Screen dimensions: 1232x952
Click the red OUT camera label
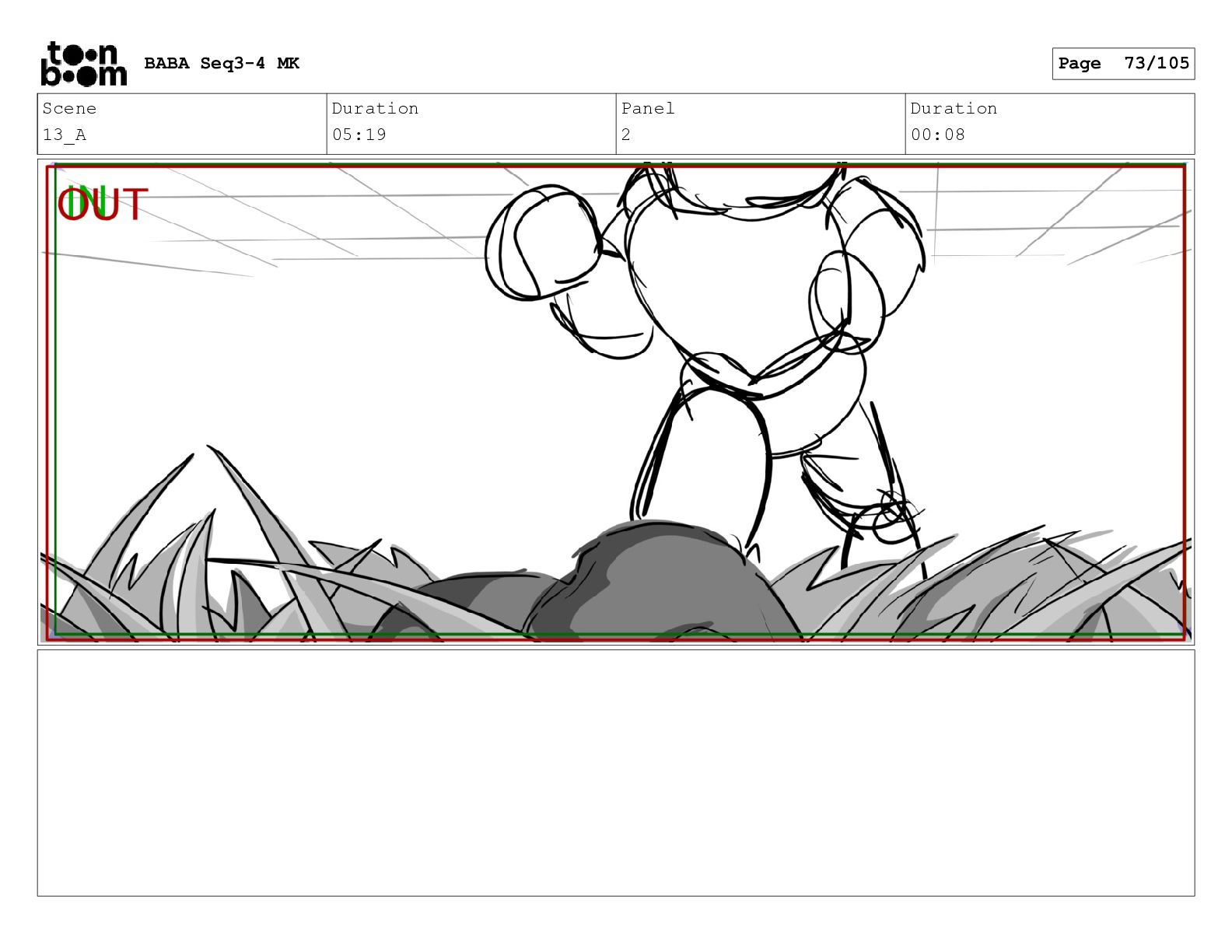pos(103,205)
